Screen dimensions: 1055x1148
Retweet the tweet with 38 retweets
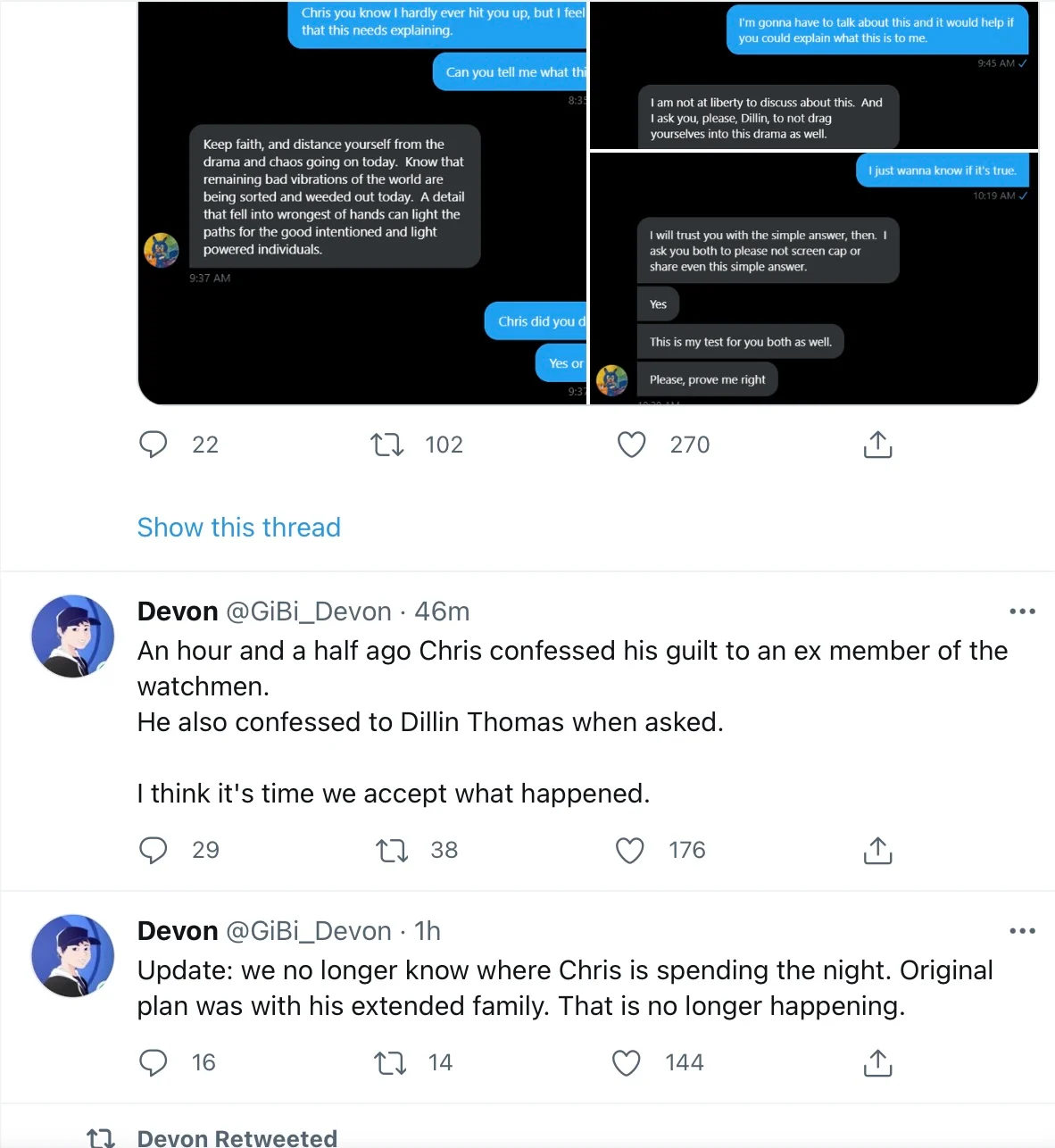coord(392,850)
